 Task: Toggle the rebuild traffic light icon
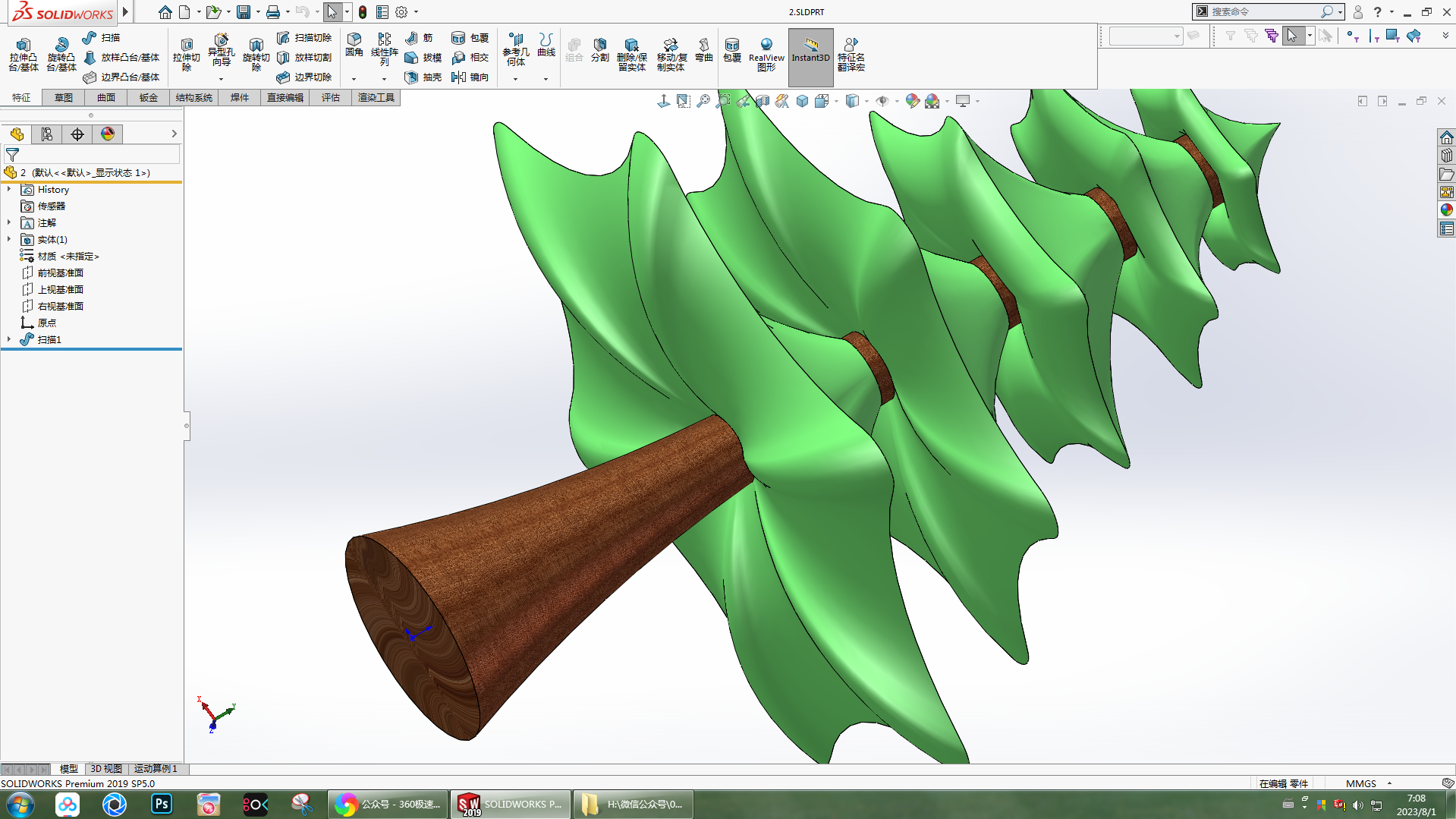point(363,12)
